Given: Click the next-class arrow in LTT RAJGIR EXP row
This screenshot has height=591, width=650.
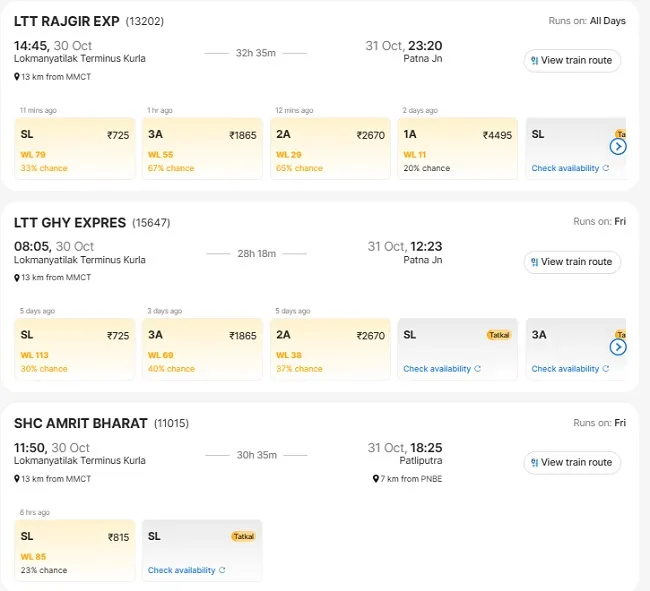Looking at the screenshot, I should point(618,146).
